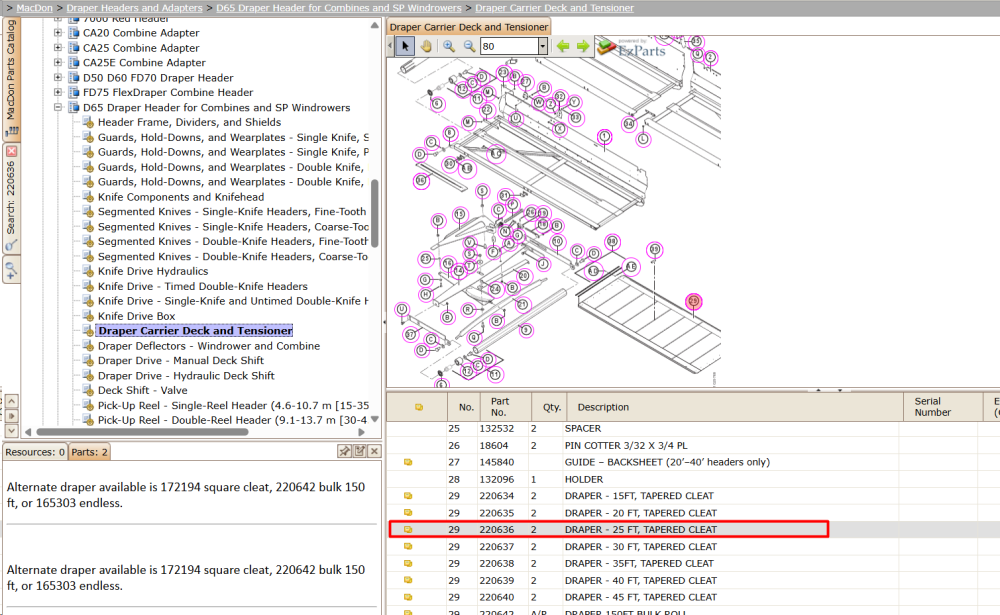Open MacDon breadcrumb link
Viewport: 1000px width, 615px height.
tap(34, 8)
